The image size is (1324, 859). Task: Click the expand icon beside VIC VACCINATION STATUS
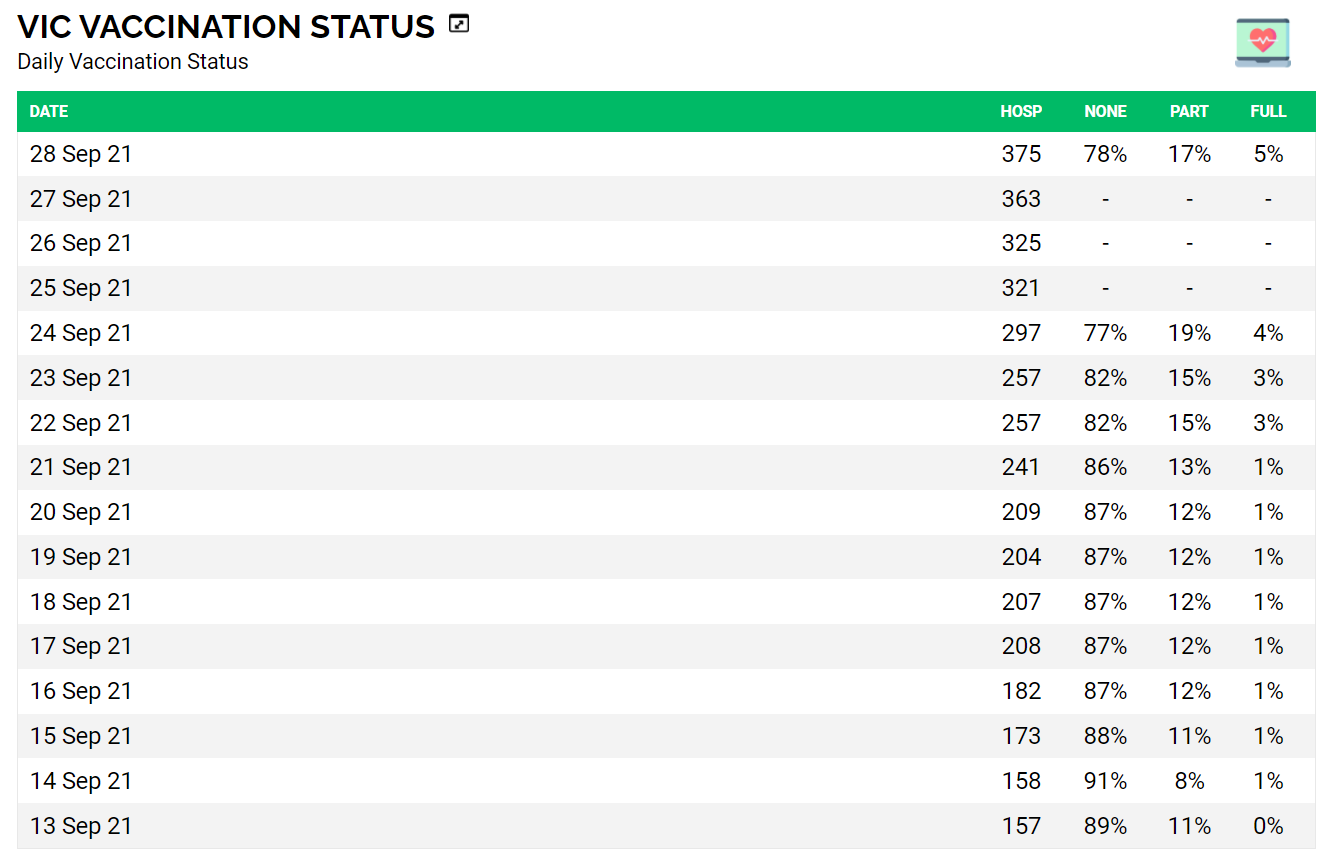pyautogui.click(x=459, y=24)
